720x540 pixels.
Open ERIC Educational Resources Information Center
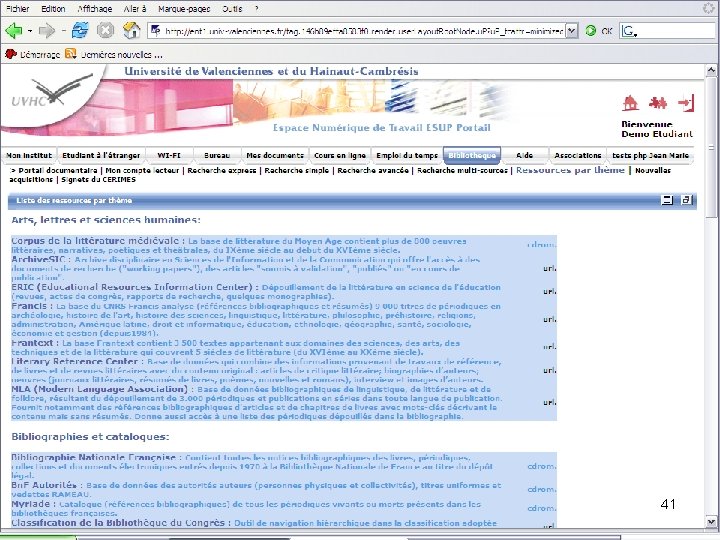coord(131,287)
